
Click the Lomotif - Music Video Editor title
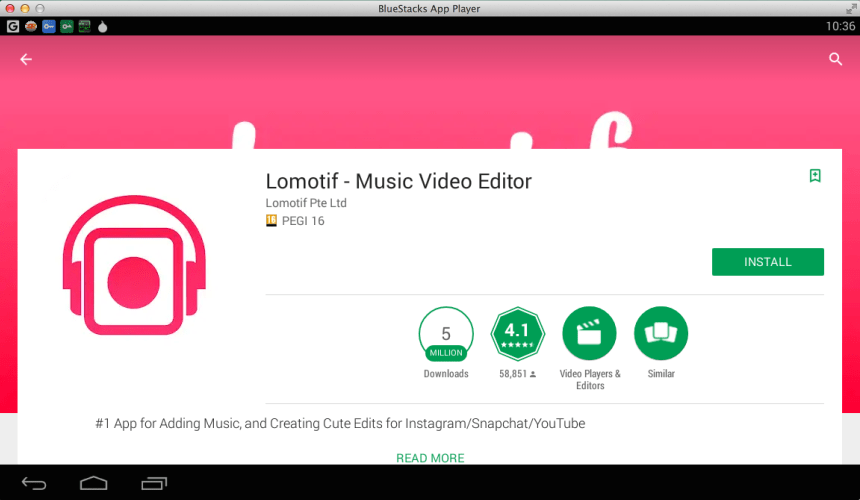coord(399,181)
